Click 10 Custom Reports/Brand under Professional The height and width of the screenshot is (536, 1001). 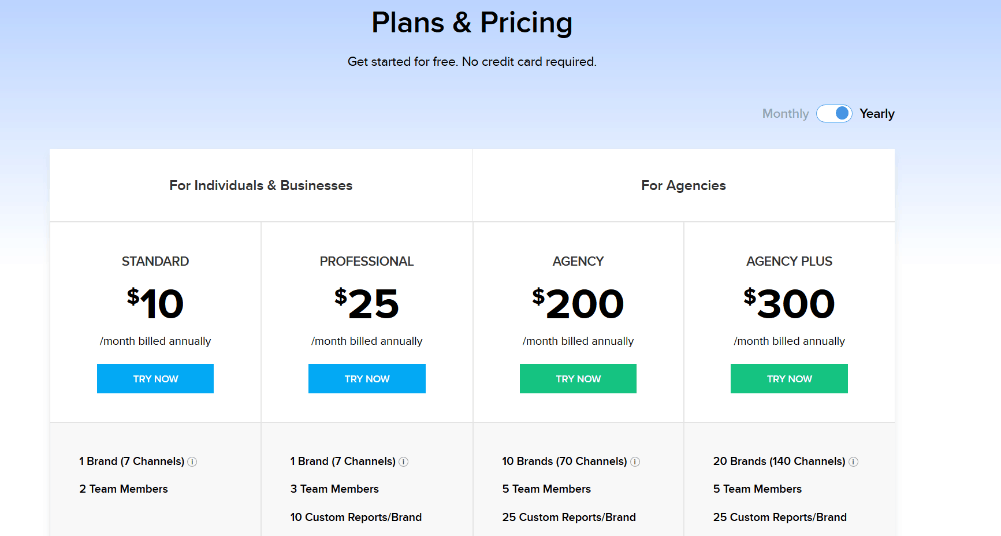pyautogui.click(x=356, y=517)
